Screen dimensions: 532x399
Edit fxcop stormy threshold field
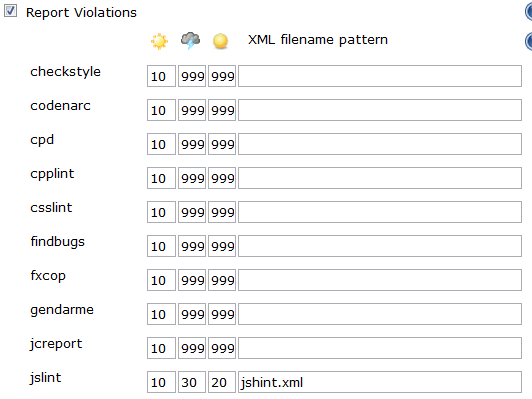point(192,280)
